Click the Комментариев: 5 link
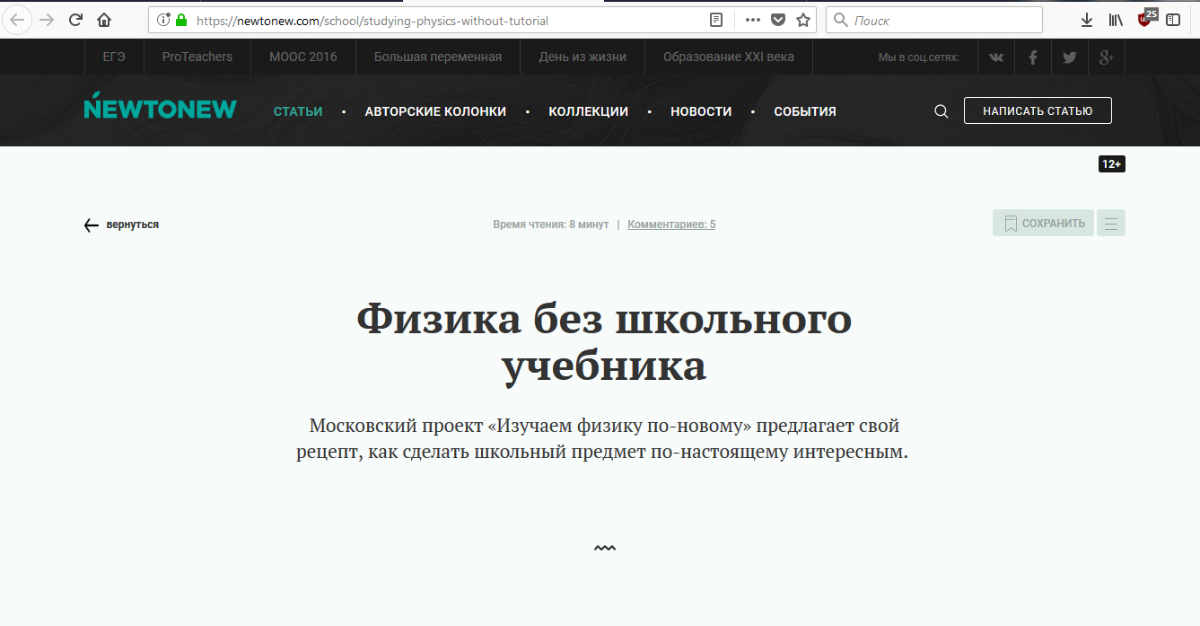Image resolution: width=1200 pixels, height=626 pixels. (671, 225)
